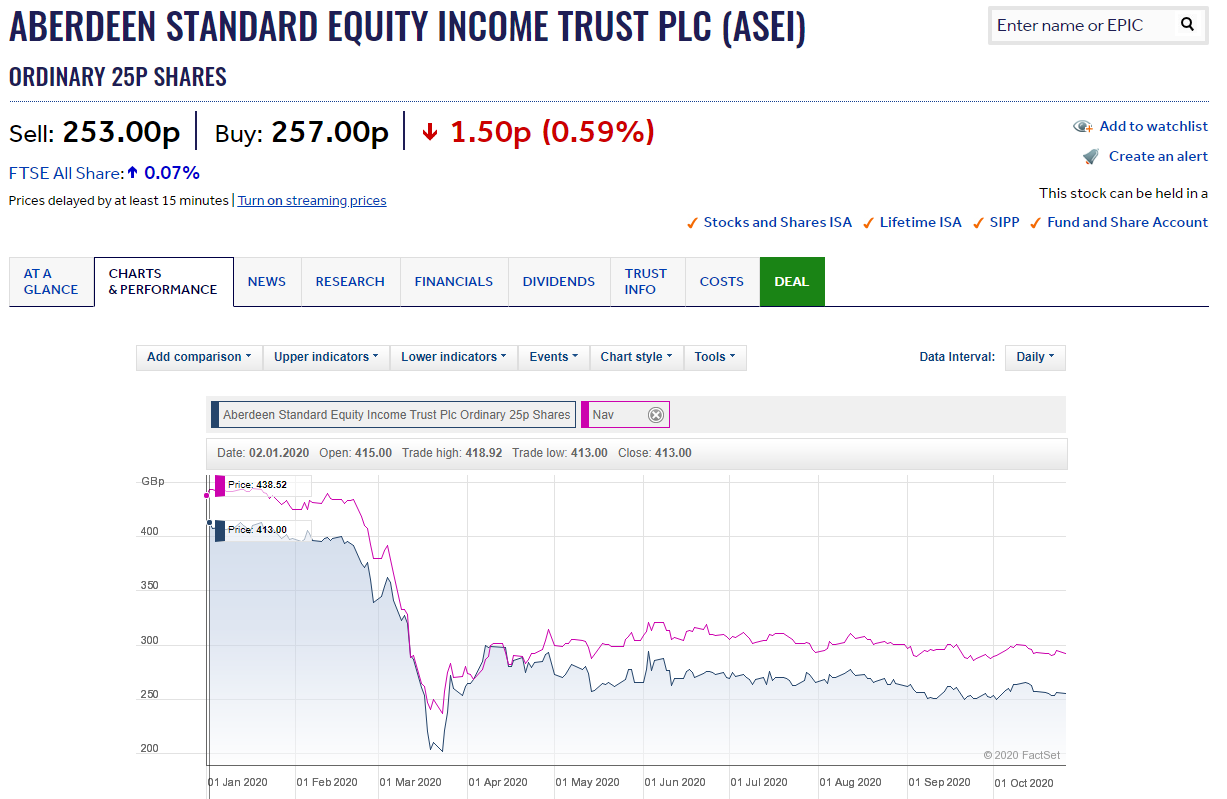This screenshot has height=799, width=1227.
Task: Click the FTSE All Share up arrow
Action: pyautogui.click(x=132, y=173)
